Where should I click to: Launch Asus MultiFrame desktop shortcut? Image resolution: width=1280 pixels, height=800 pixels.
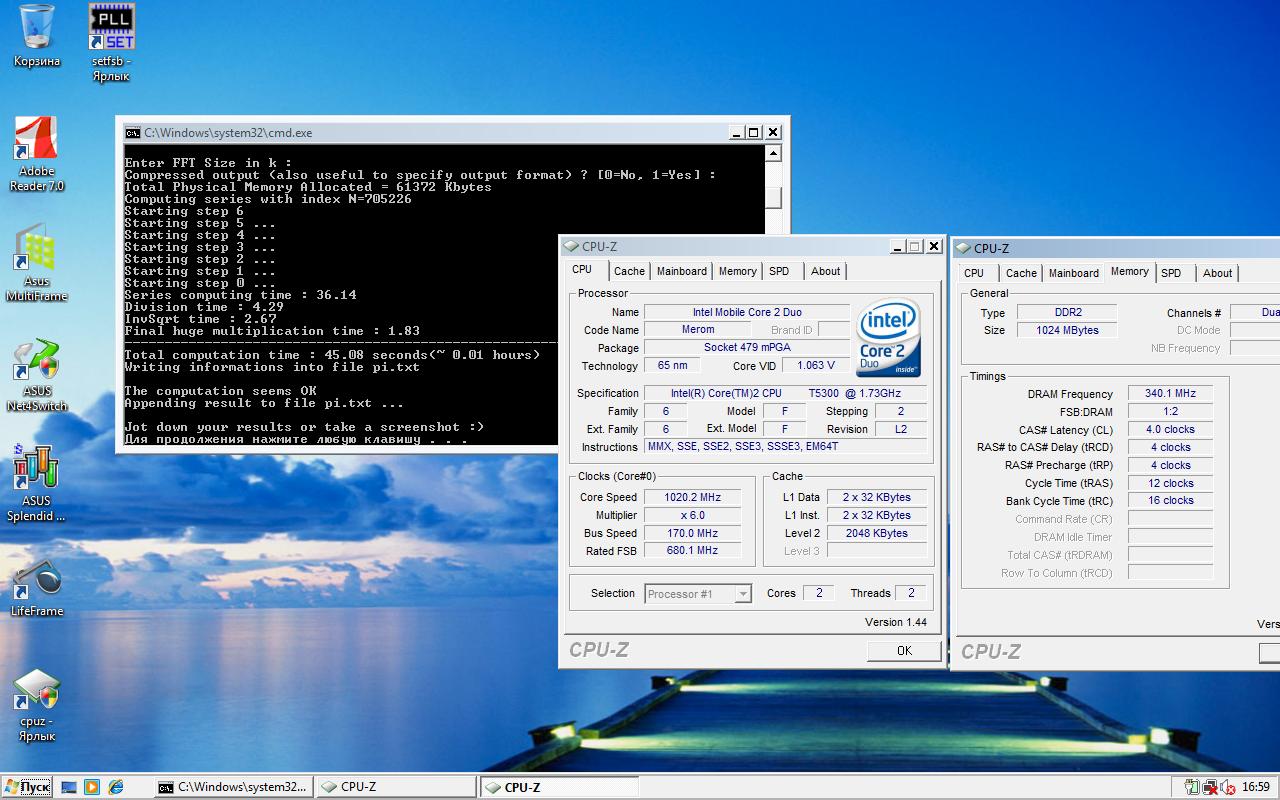pyautogui.click(x=37, y=263)
